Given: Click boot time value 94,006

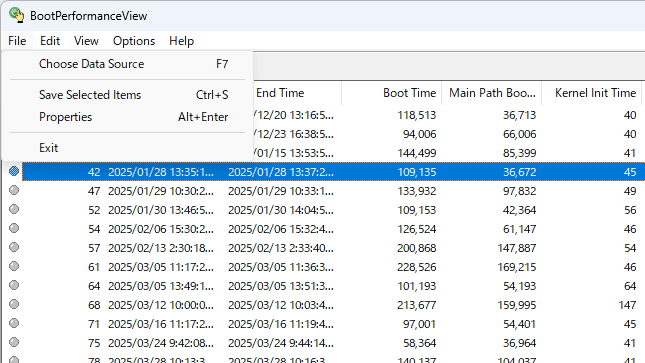Looking at the screenshot, I should click(x=419, y=134).
